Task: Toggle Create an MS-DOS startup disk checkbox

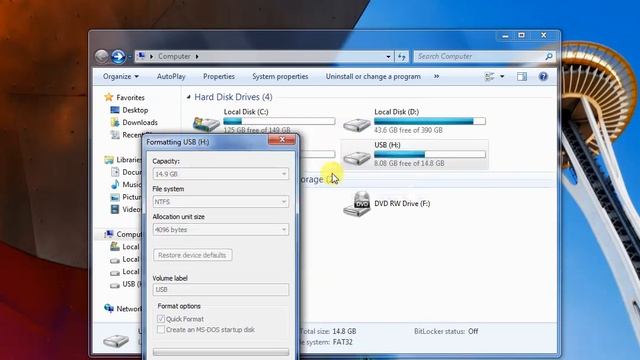Action: tap(161, 329)
